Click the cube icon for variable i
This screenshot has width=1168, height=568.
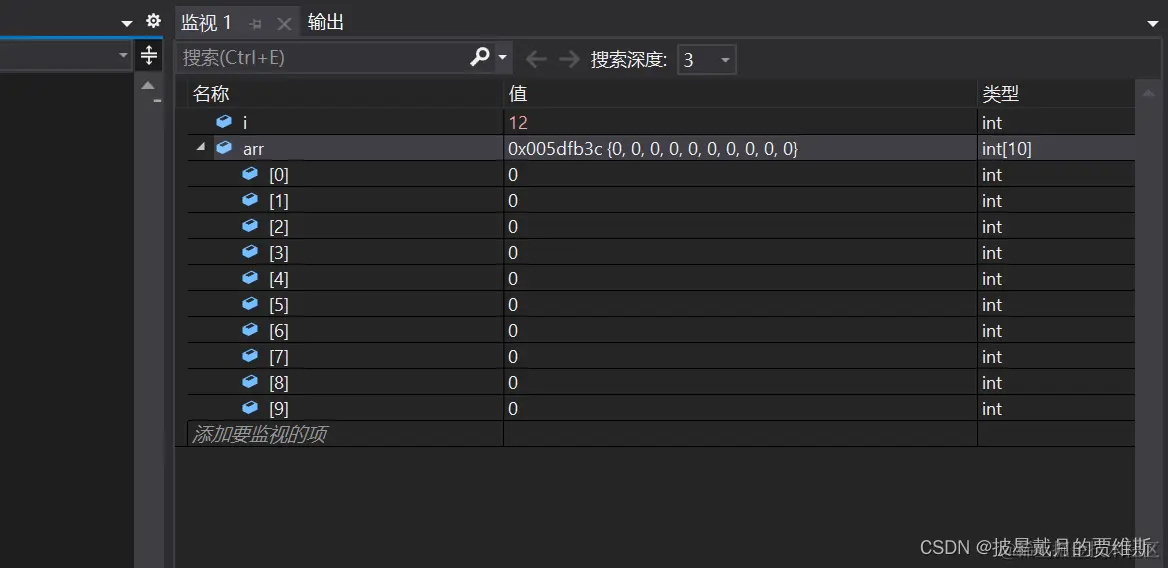(223, 121)
